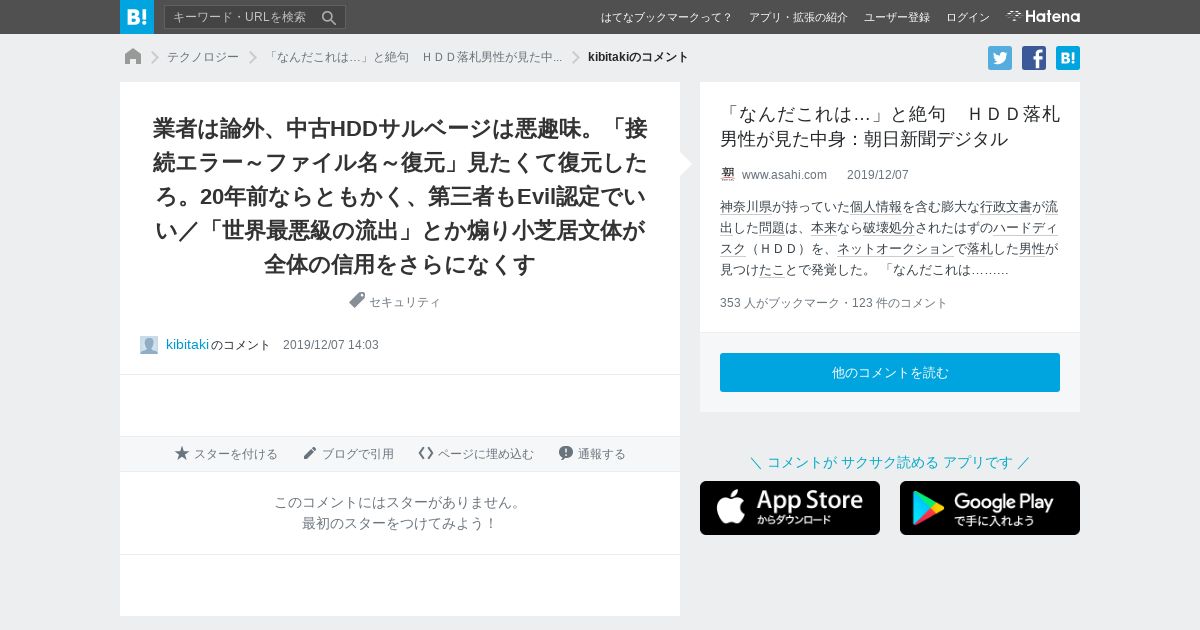This screenshot has height=630, width=1200.
Task: Share on Twitter icon
Action: coord(1000,58)
